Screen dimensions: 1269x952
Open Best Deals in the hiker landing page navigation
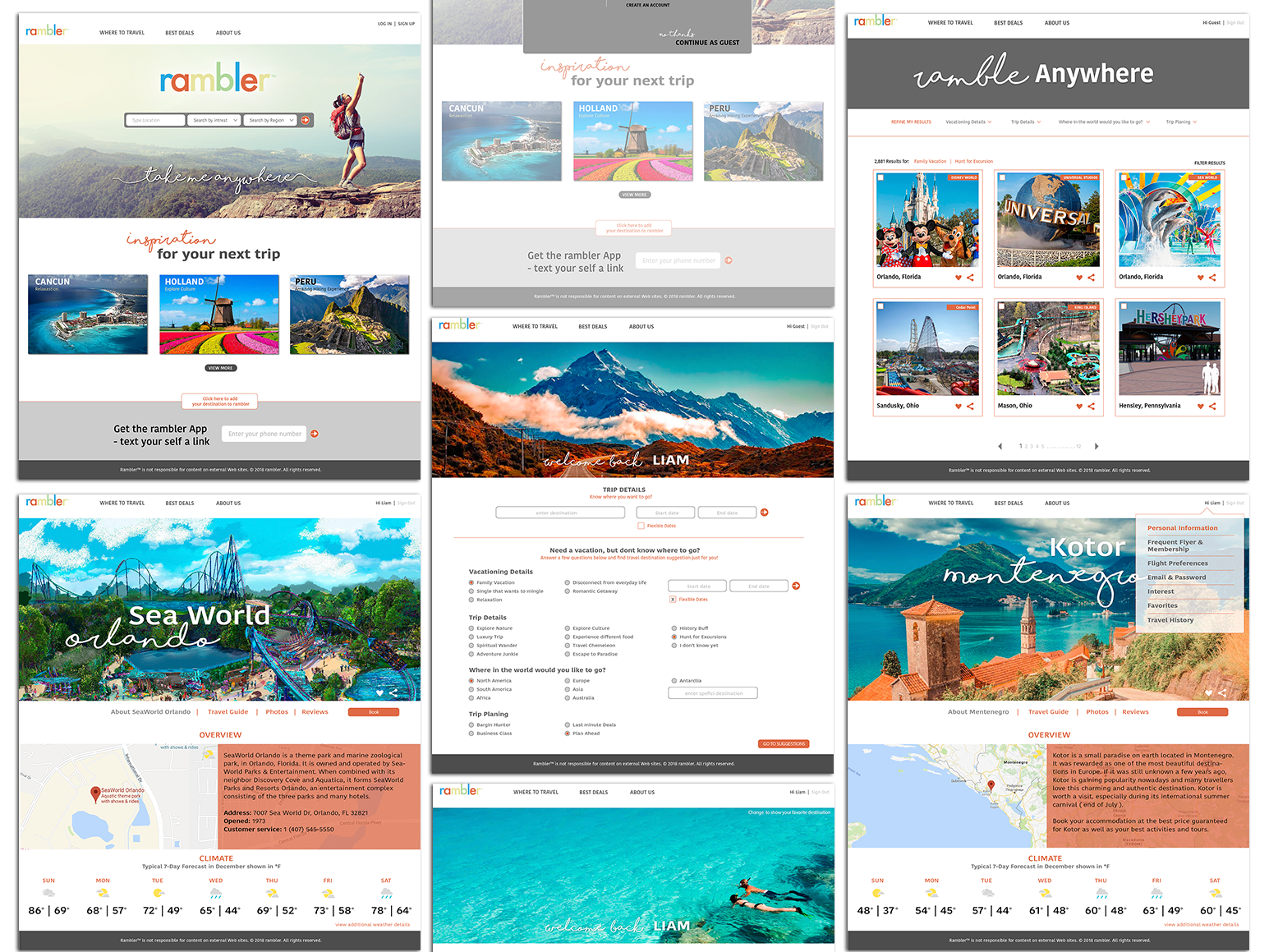[180, 33]
